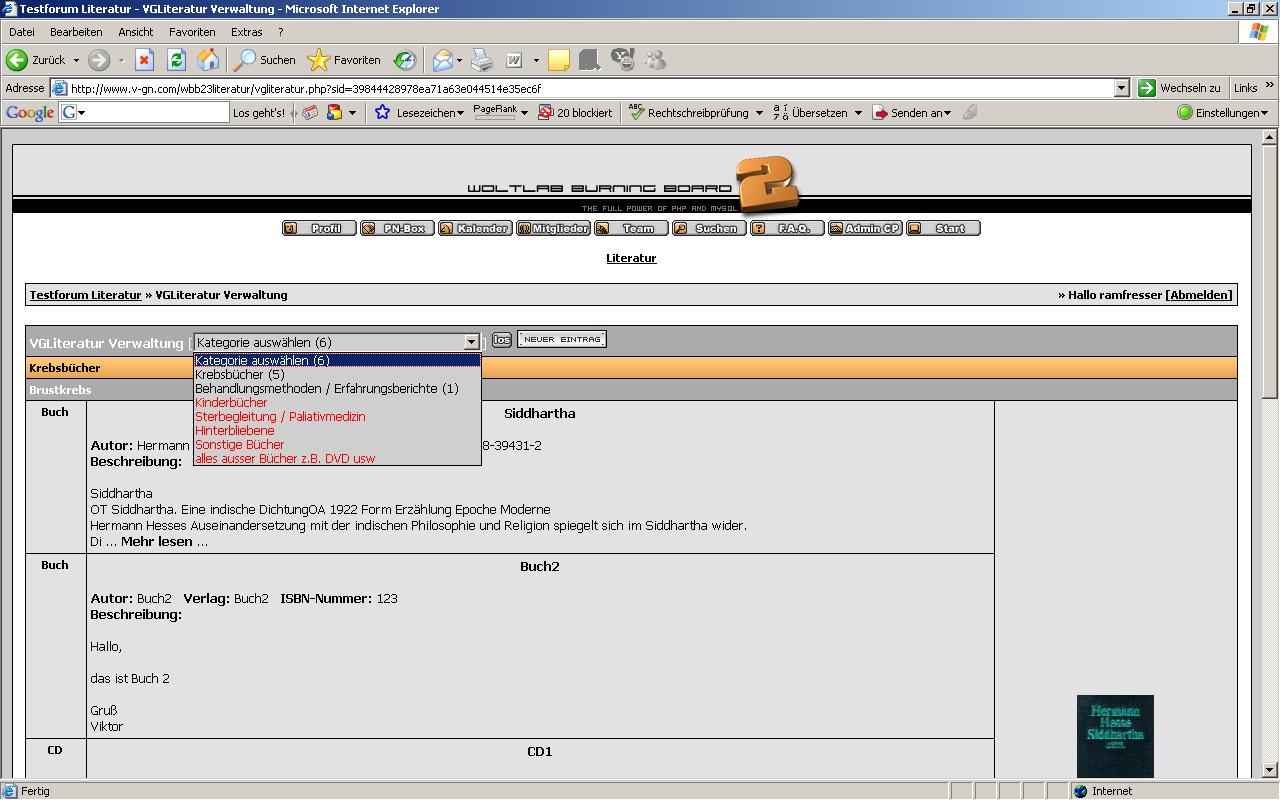1280x800 pixels.
Task: Click the History icon in toolbar
Action: [x=404, y=60]
